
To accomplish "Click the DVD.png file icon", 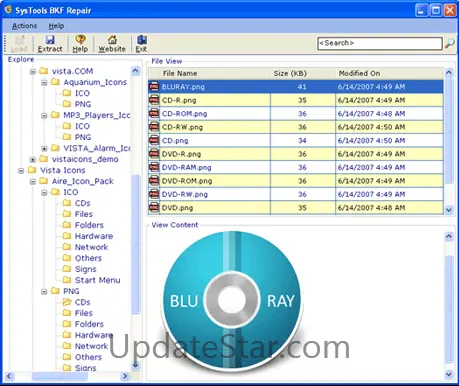I will [x=154, y=208].
